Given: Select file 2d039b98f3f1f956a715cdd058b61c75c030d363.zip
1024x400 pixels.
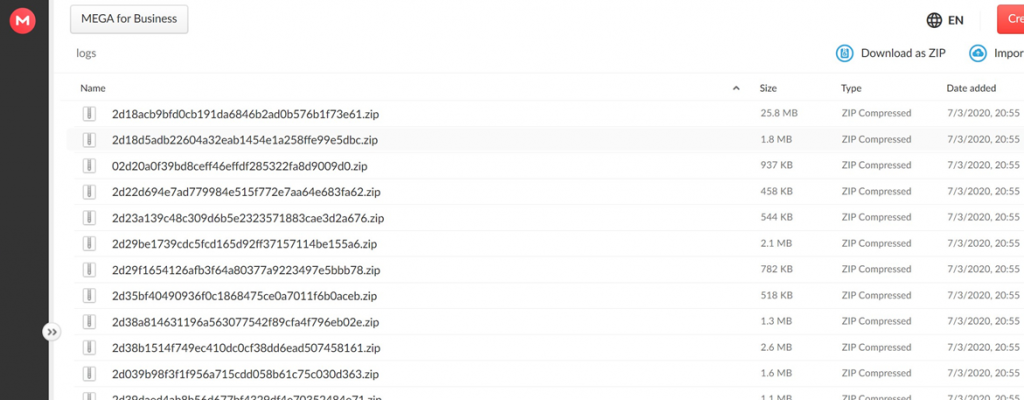Looking at the screenshot, I should [246, 374].
